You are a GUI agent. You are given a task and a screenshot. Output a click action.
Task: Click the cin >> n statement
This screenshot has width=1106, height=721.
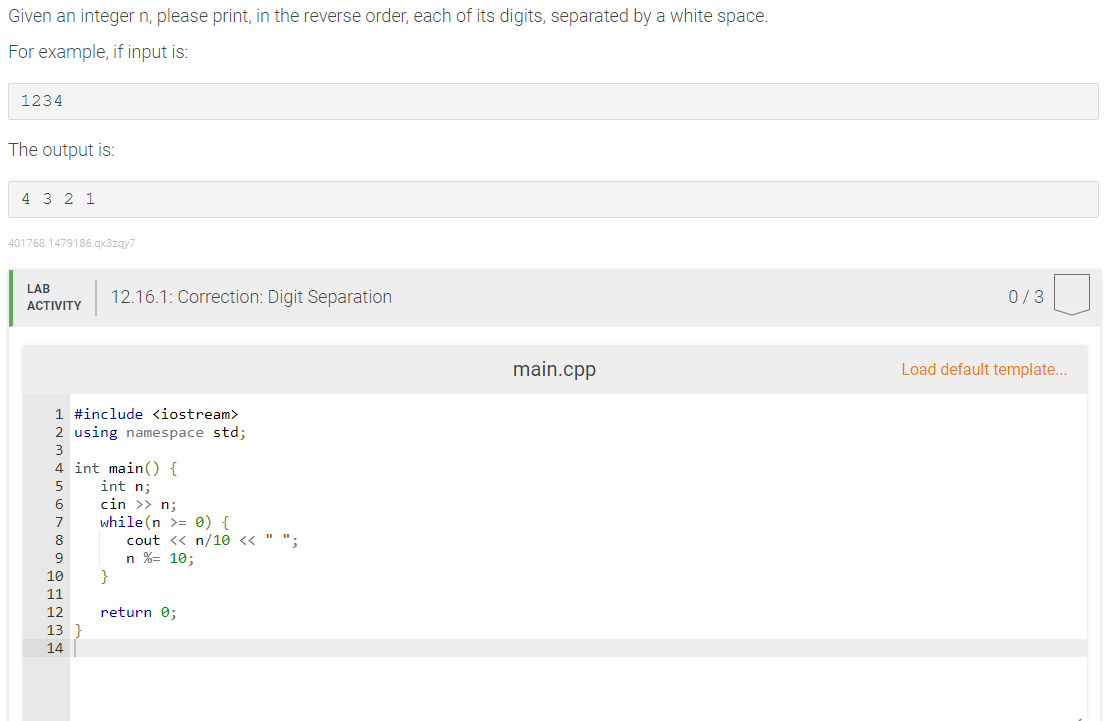click(138, 504)
